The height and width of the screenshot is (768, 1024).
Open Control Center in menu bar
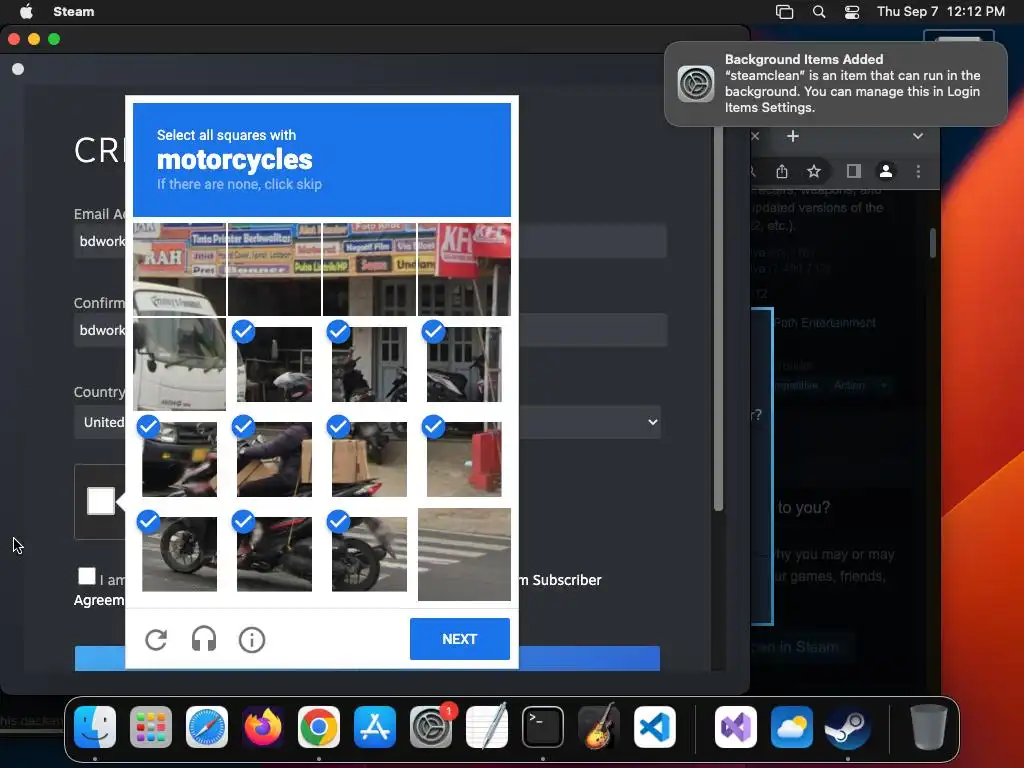coord(852,12)
